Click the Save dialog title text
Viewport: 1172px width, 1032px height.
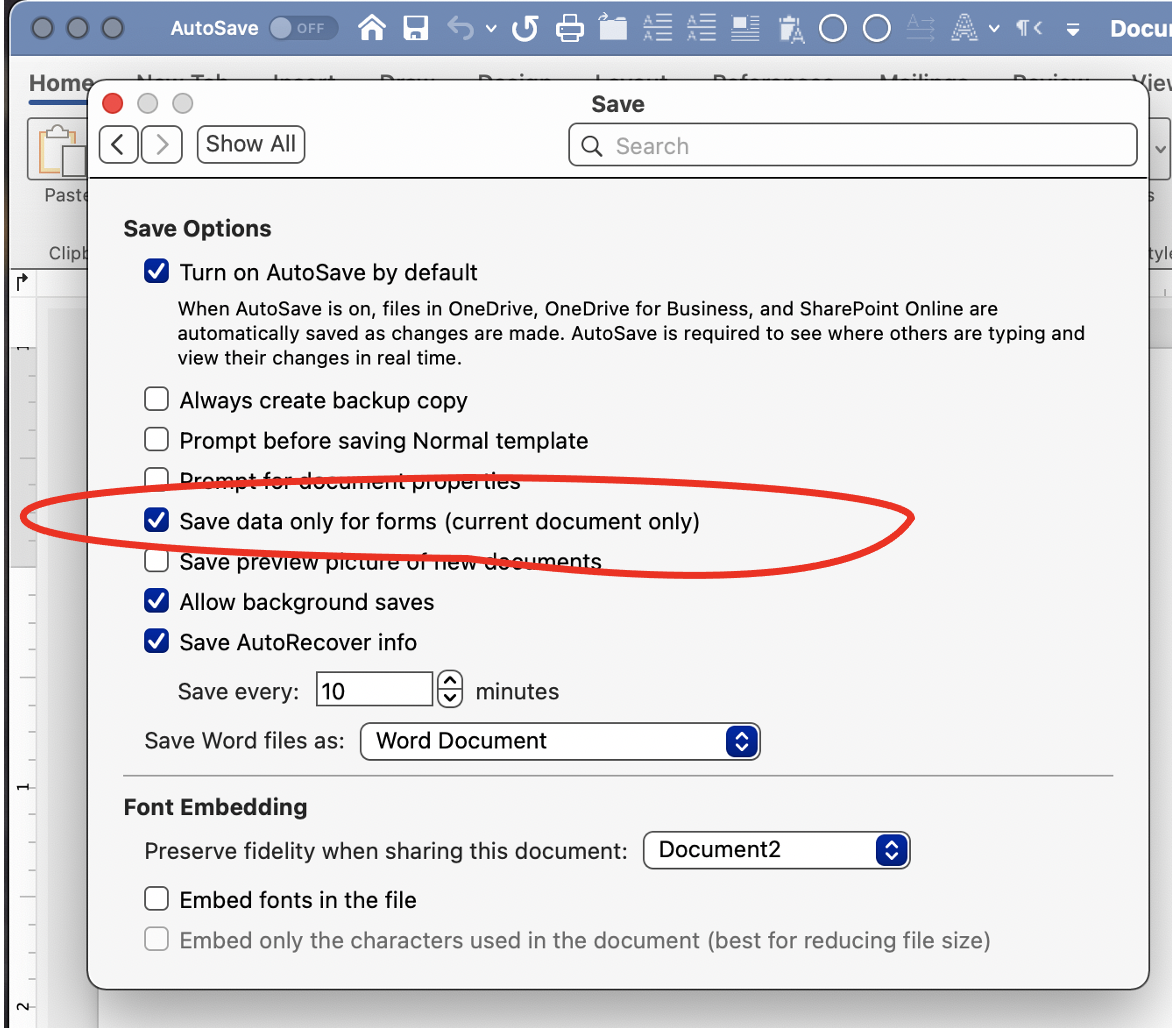[617, 104]
